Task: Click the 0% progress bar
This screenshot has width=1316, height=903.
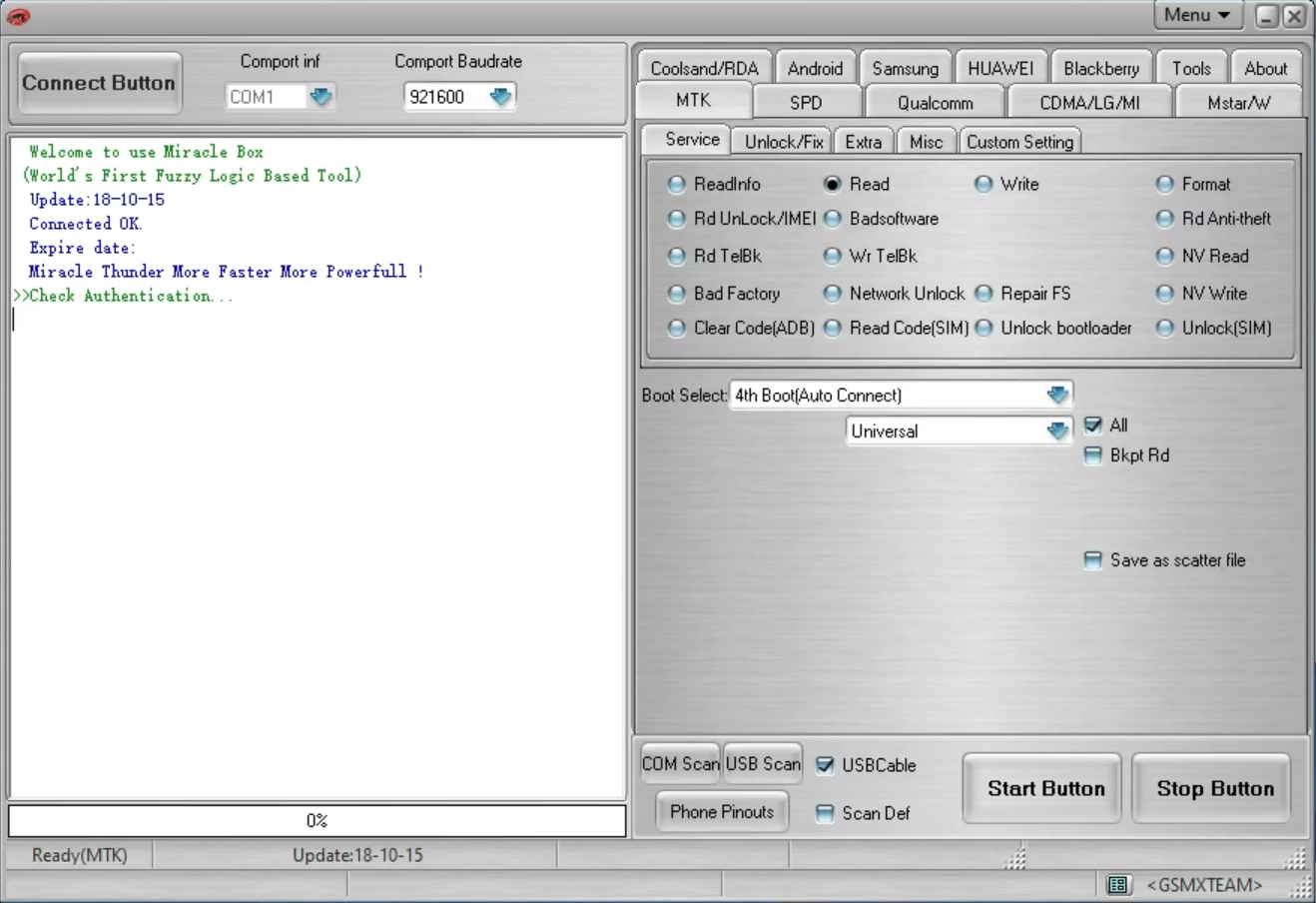Action: coord(317,820)
